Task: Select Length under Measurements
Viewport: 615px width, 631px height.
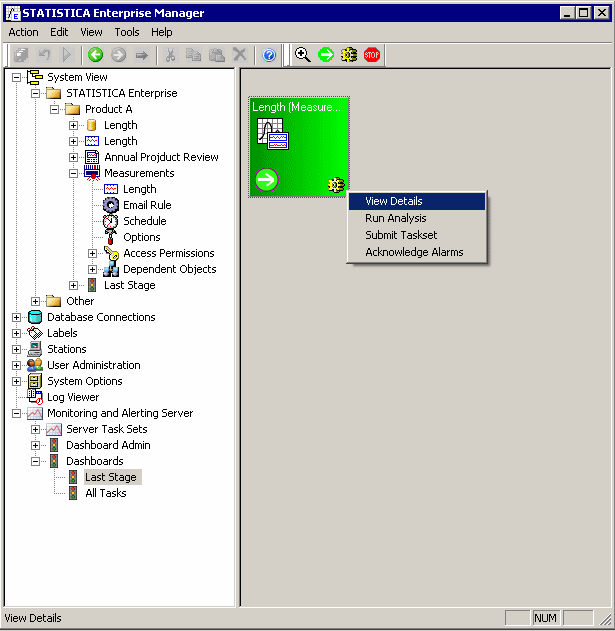Action: click(140, 189)
